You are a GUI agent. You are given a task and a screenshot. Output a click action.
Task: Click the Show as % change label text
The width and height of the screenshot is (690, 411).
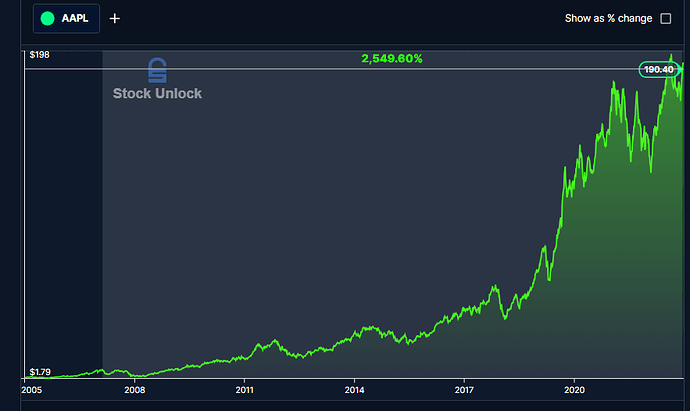pos(608,18)
